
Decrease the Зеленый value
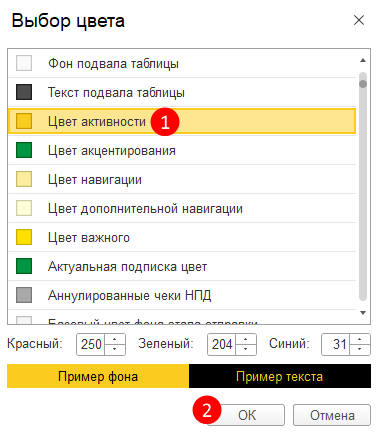(x=246, y=349)
